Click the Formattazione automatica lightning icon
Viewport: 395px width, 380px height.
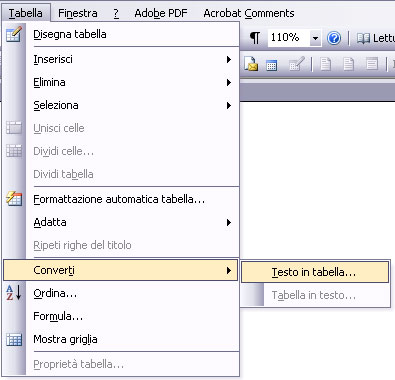(x=14, y=199)
